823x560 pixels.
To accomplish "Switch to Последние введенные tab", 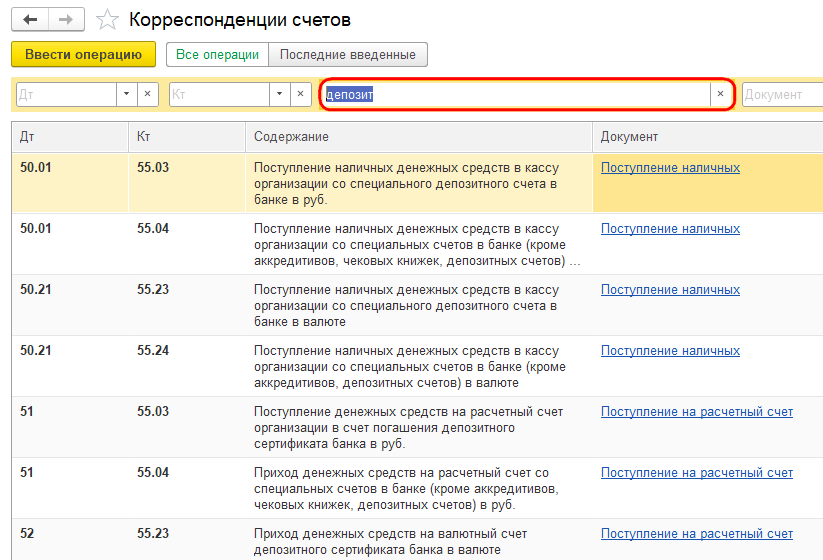I will 347,55.
